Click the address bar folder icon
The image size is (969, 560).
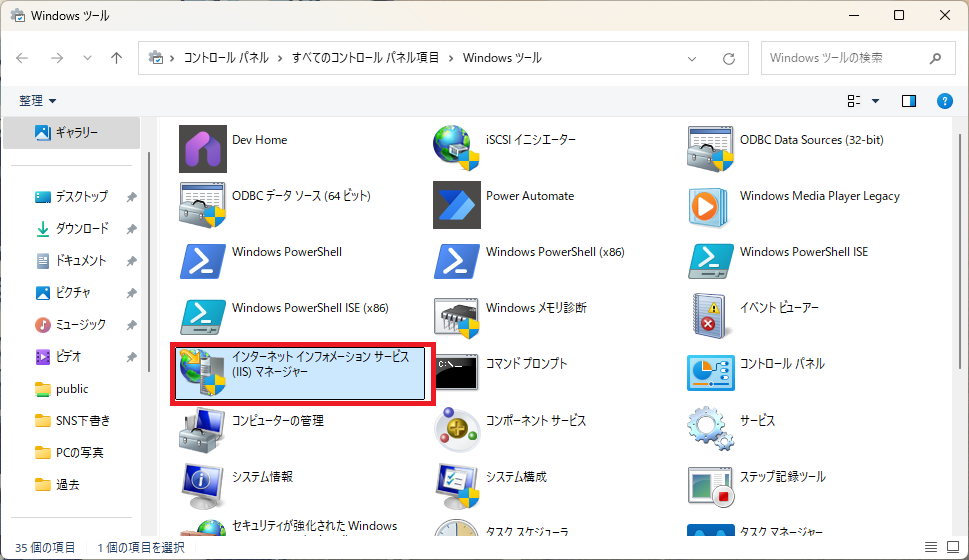point(156,58)
